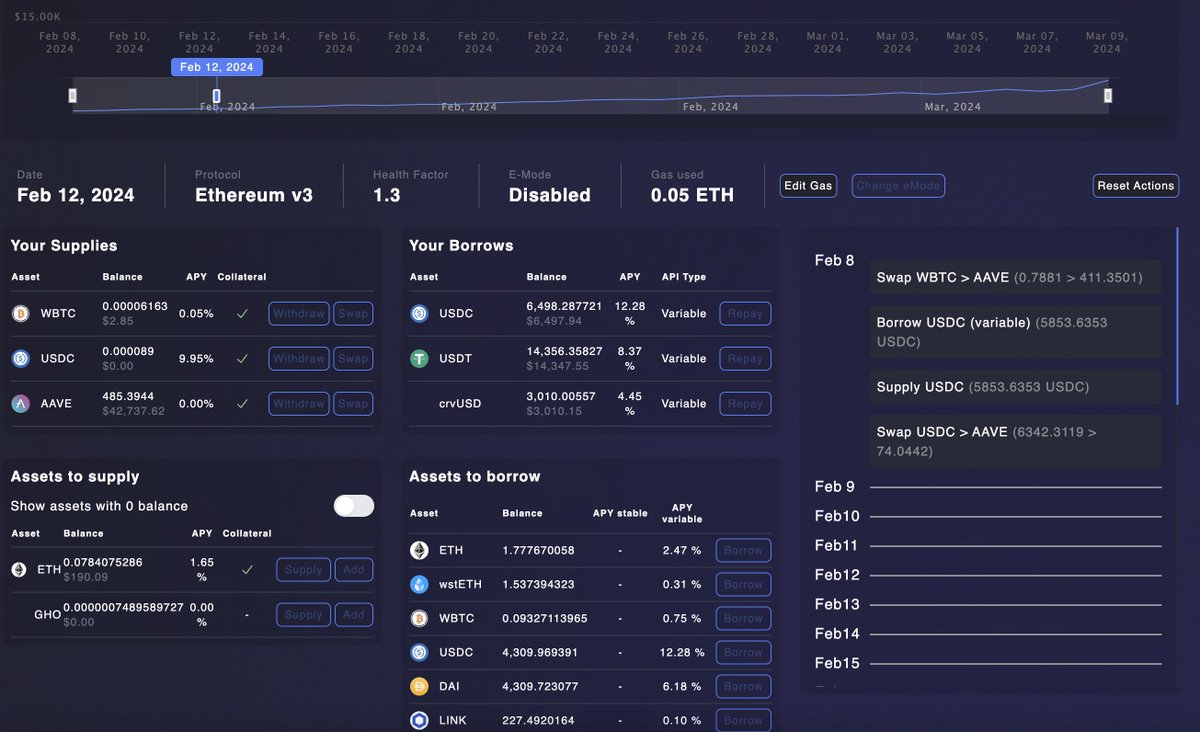
Task: Click the USDC icon in Your Supplies
Action: 19,359
